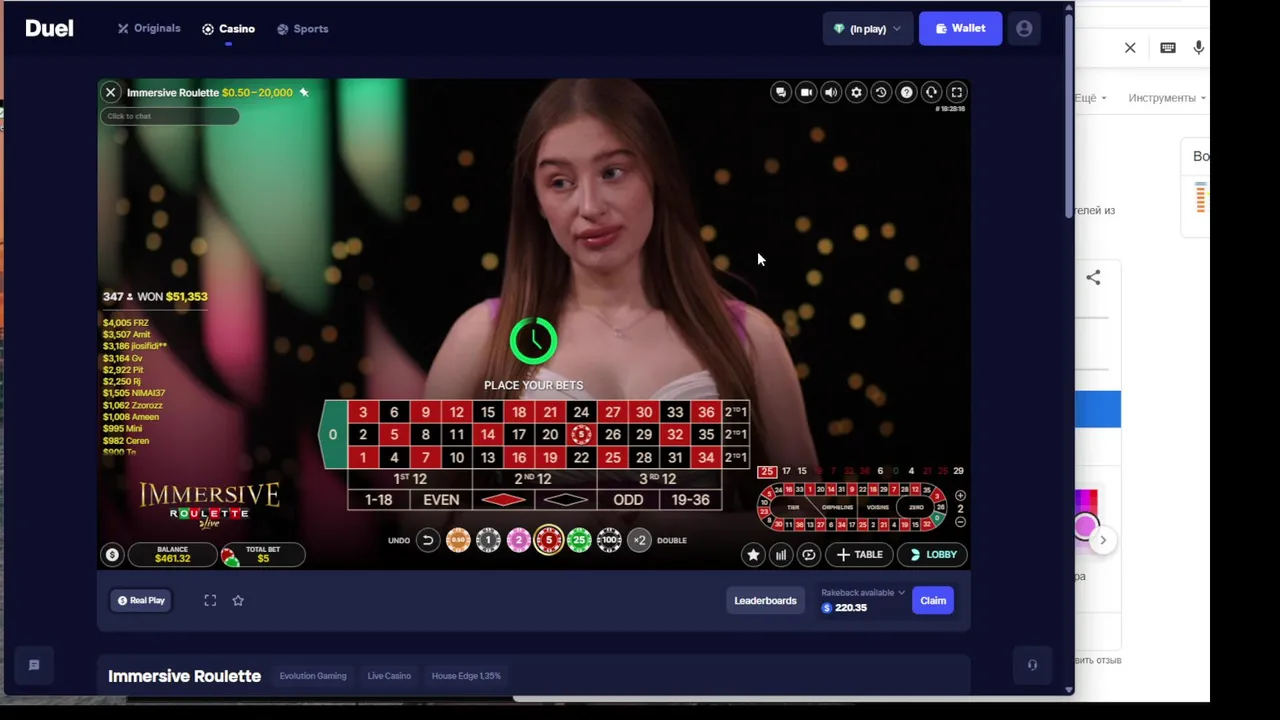Click share icon in background browser window

[x=1093, y=278]
